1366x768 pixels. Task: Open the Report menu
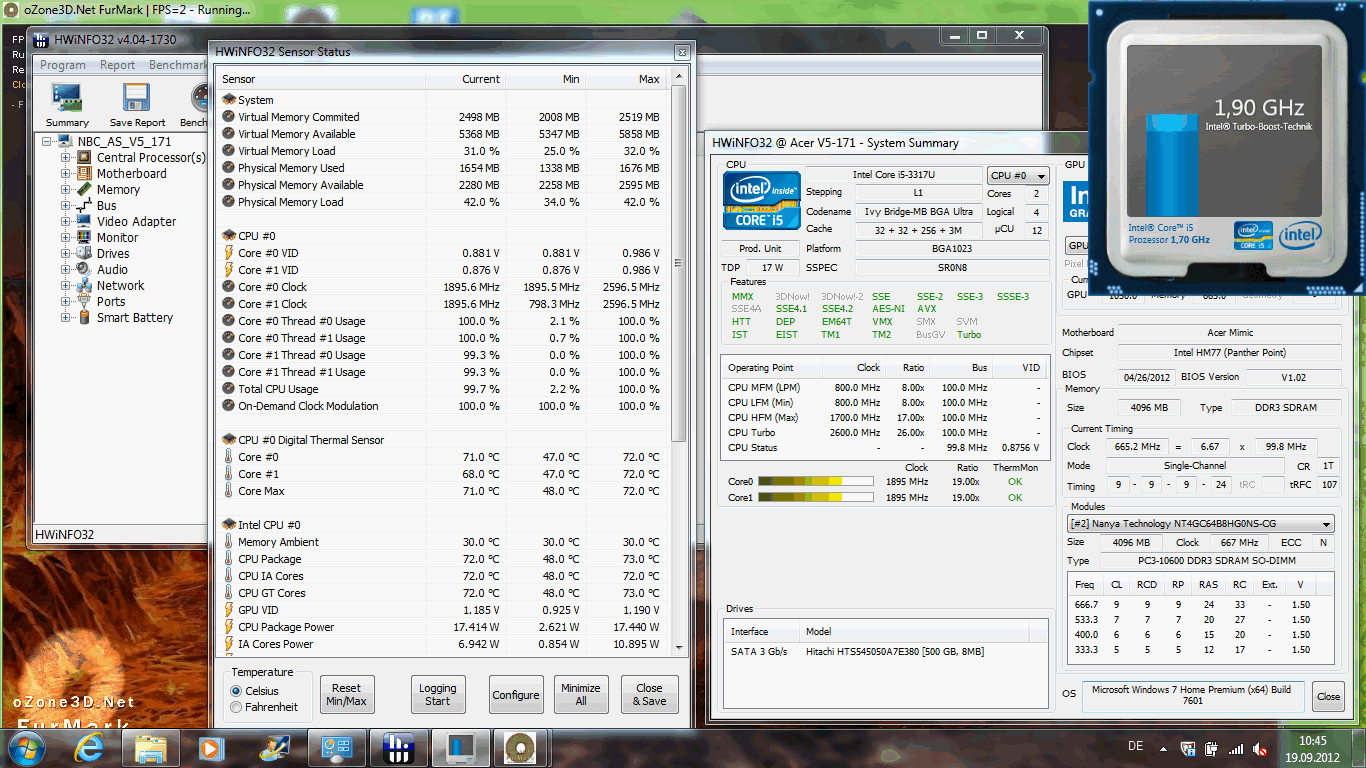click(117, 65)
